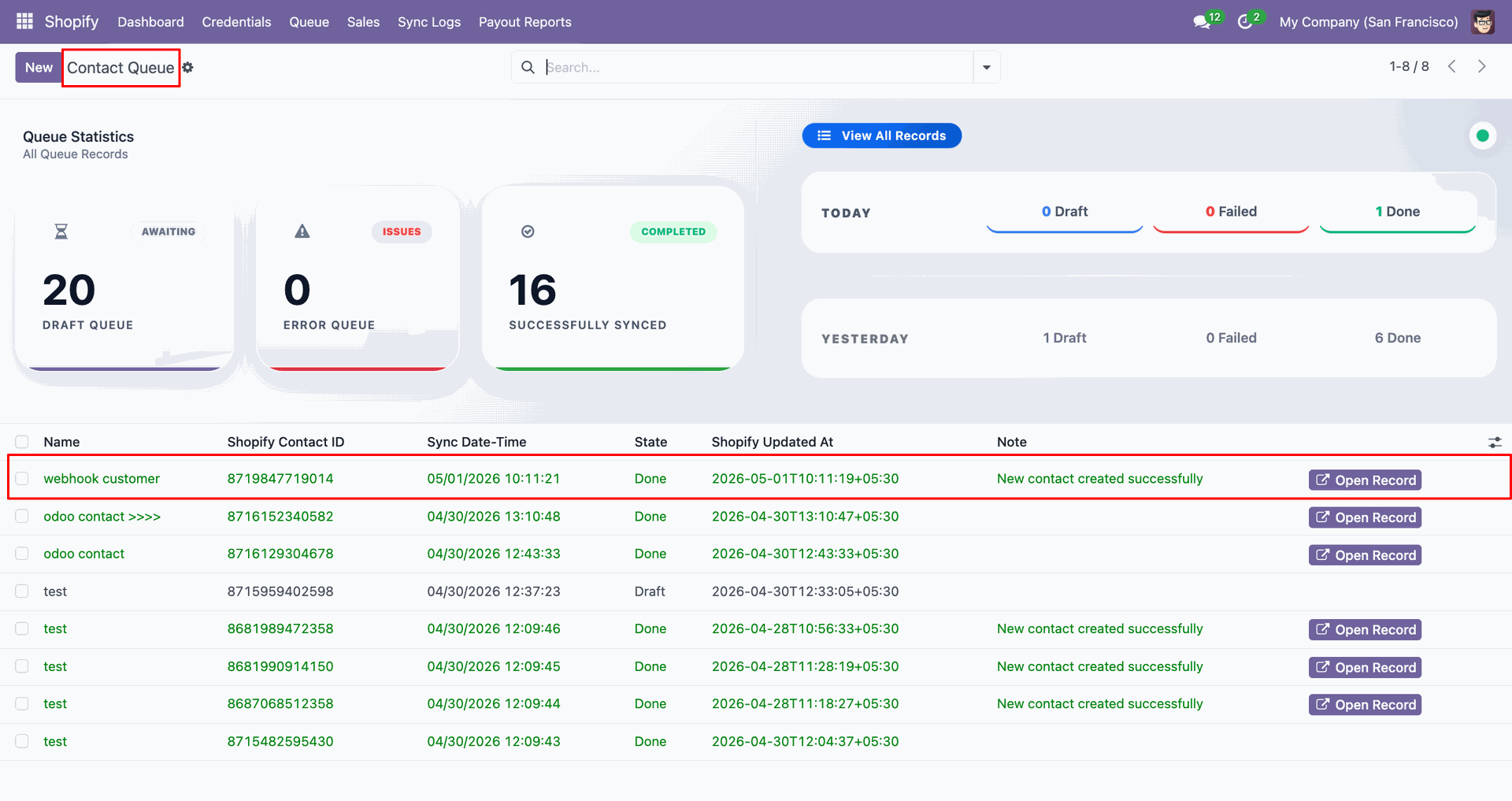Open the settings gear beside Contact Queue
1512x801 pixels.
pyautogui.click(x=187, y=68)
